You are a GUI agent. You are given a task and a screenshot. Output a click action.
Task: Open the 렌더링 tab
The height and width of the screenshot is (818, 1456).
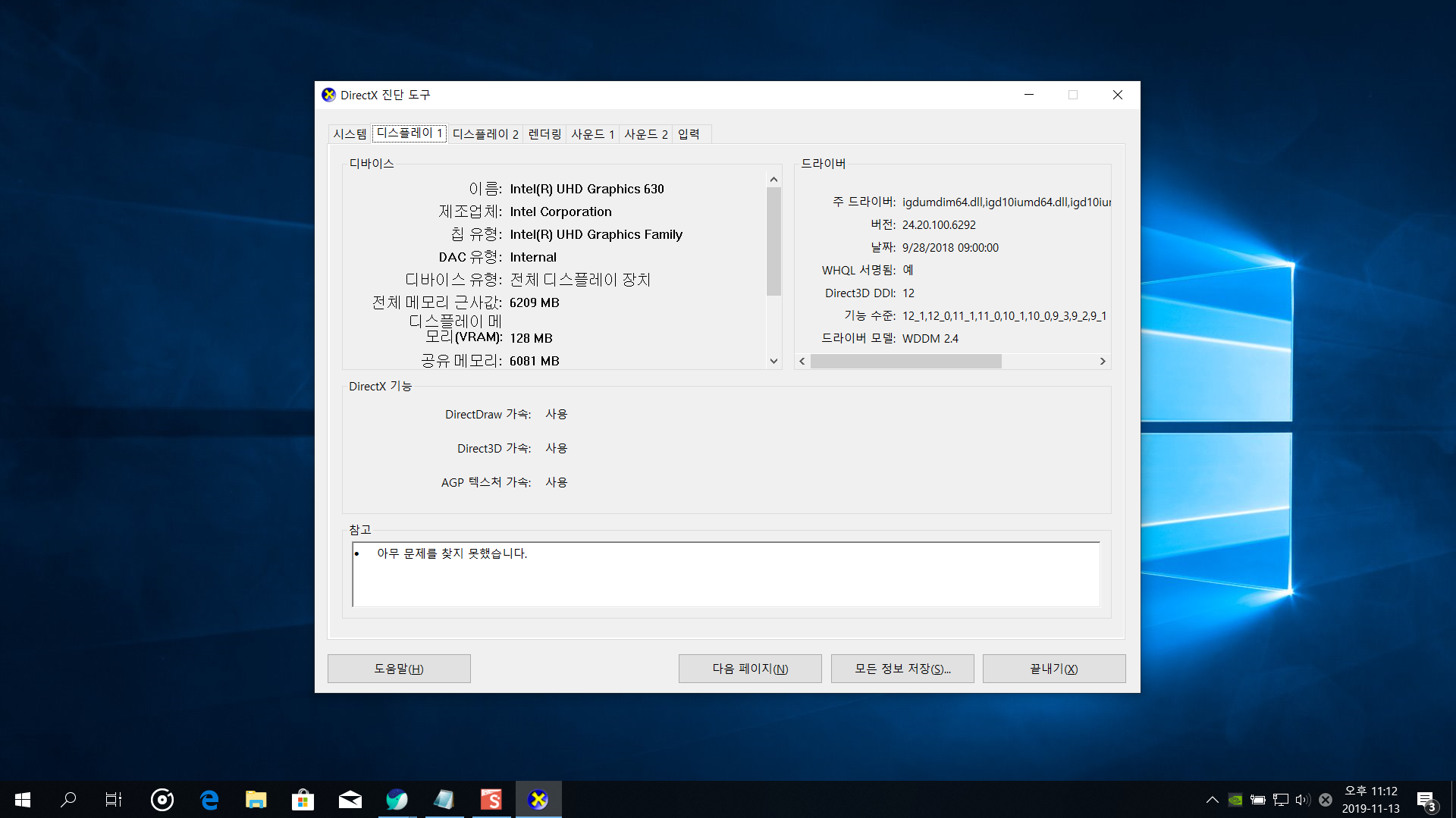coord(544,134)
